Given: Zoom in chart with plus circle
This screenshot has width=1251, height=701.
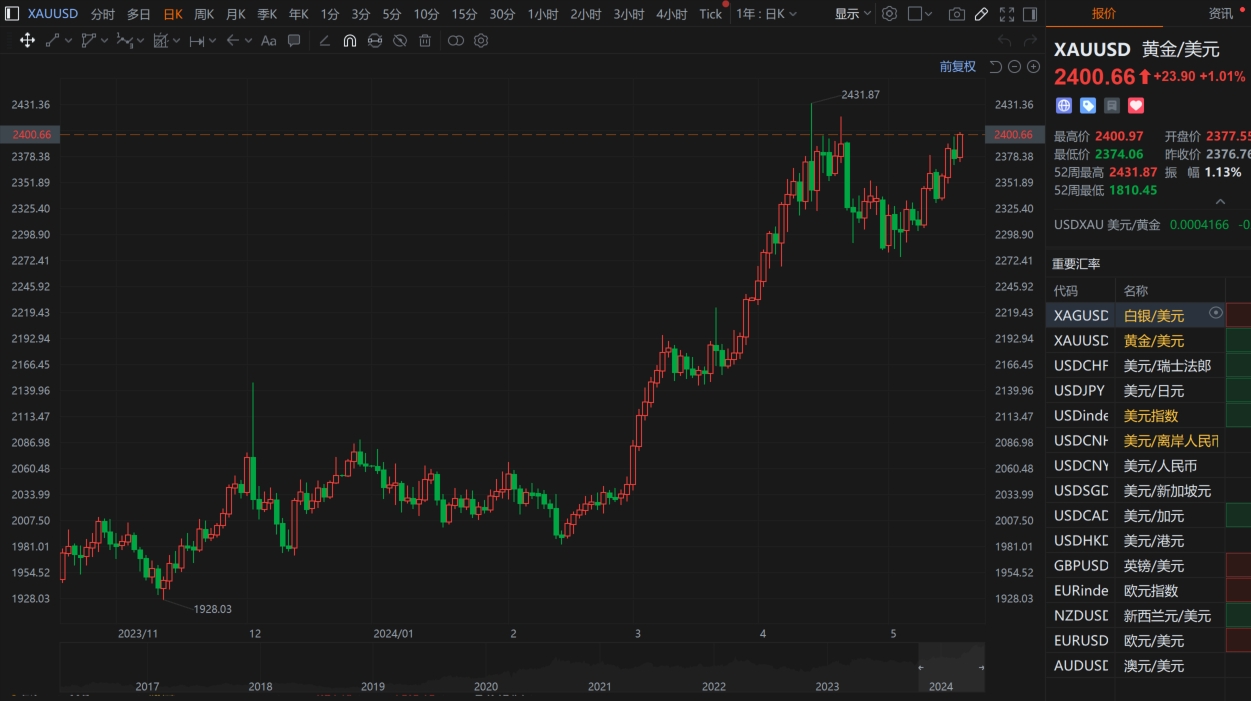Looking at the screenshot, I should (x=1033, y=66).
